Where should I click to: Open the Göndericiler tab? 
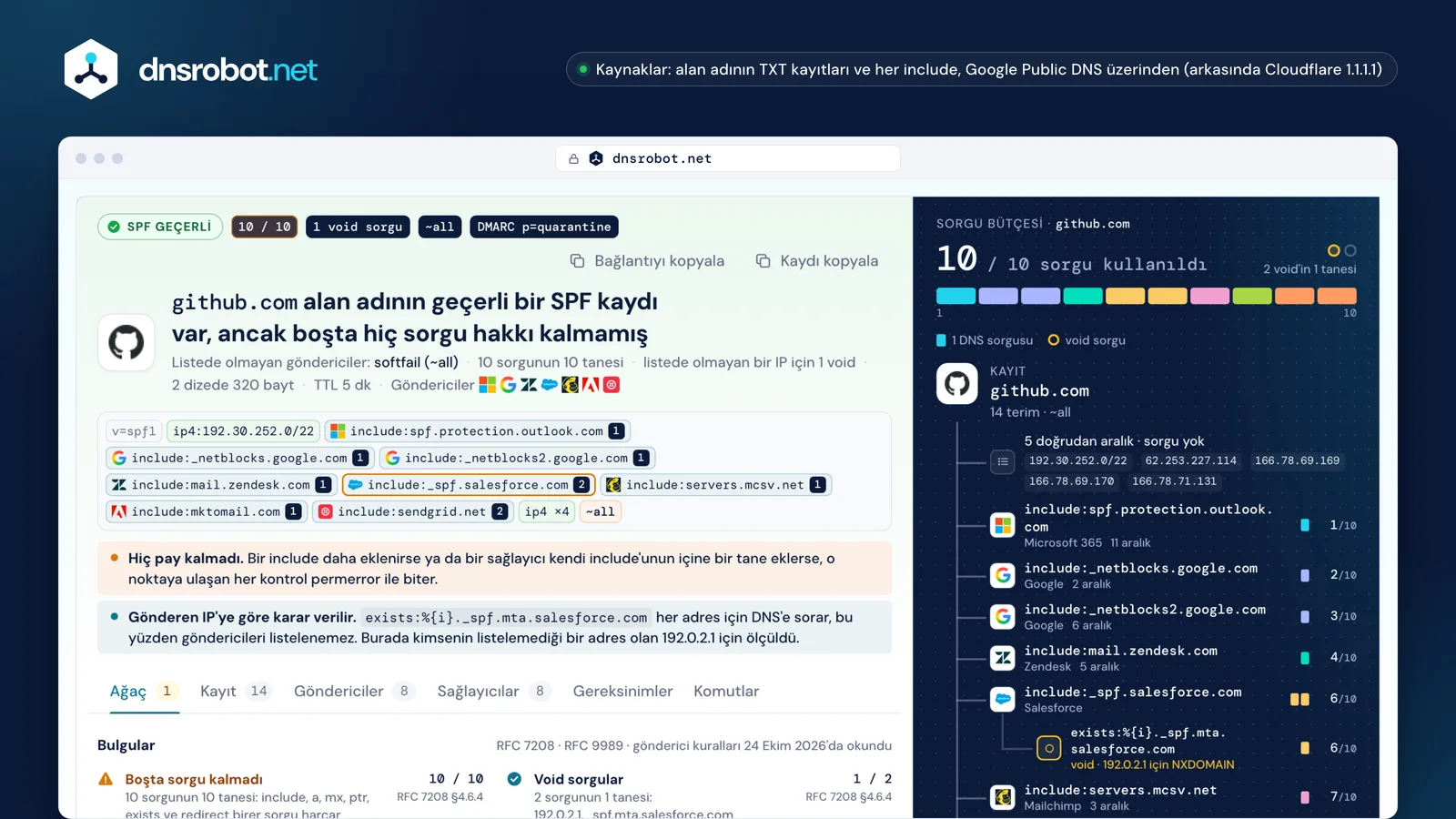pyautogui.click(x=354, y=692)
